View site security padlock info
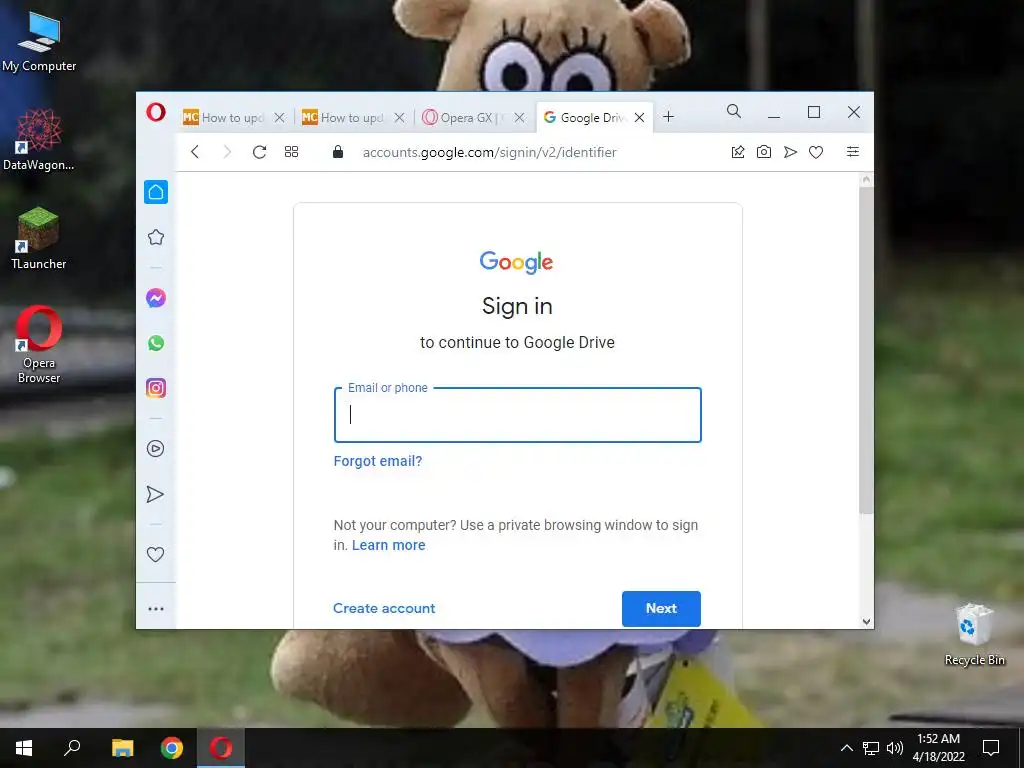The image size is (1024, 768). tap(338, 152)
